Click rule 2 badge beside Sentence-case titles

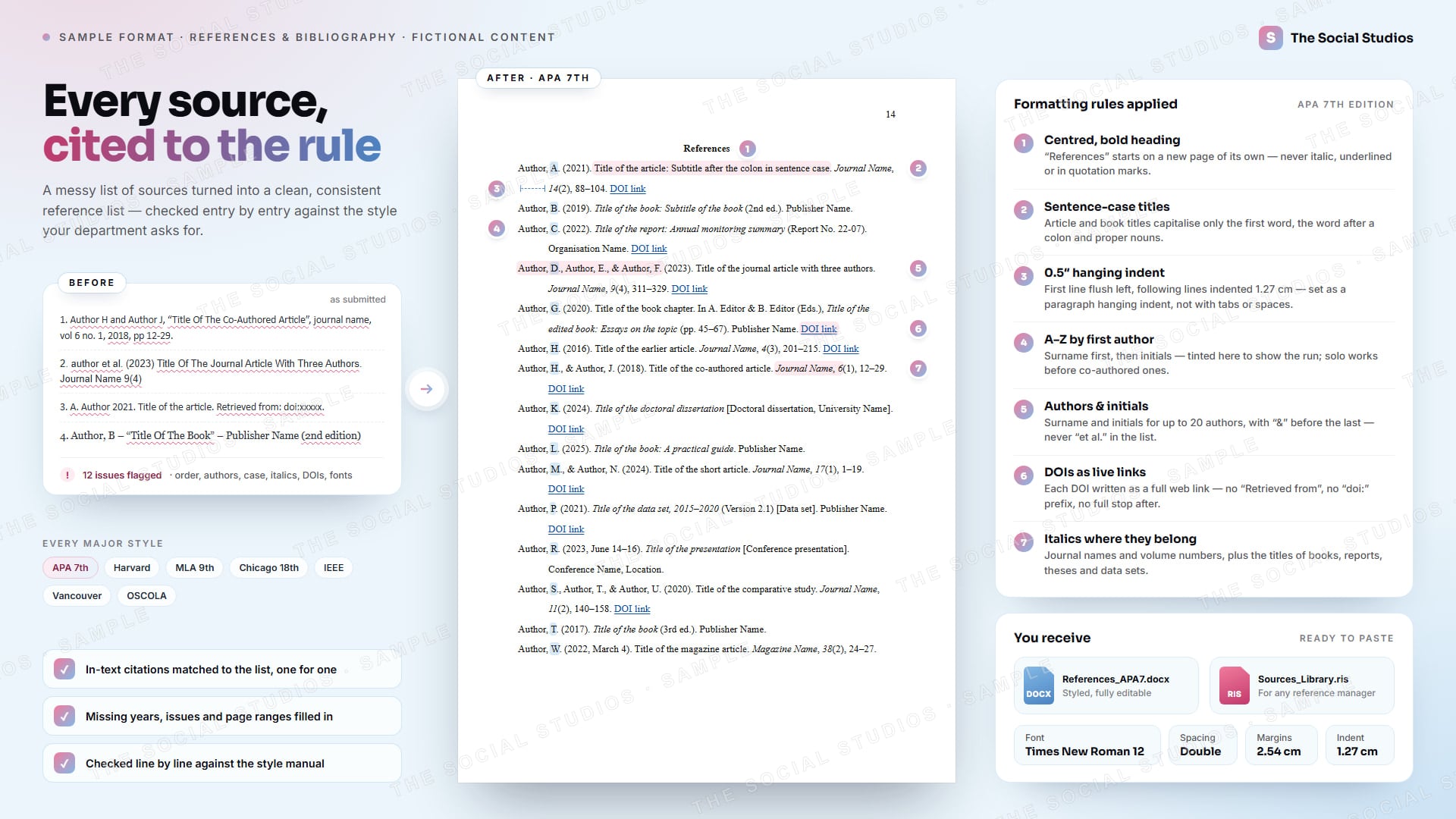pos(1023,210)
